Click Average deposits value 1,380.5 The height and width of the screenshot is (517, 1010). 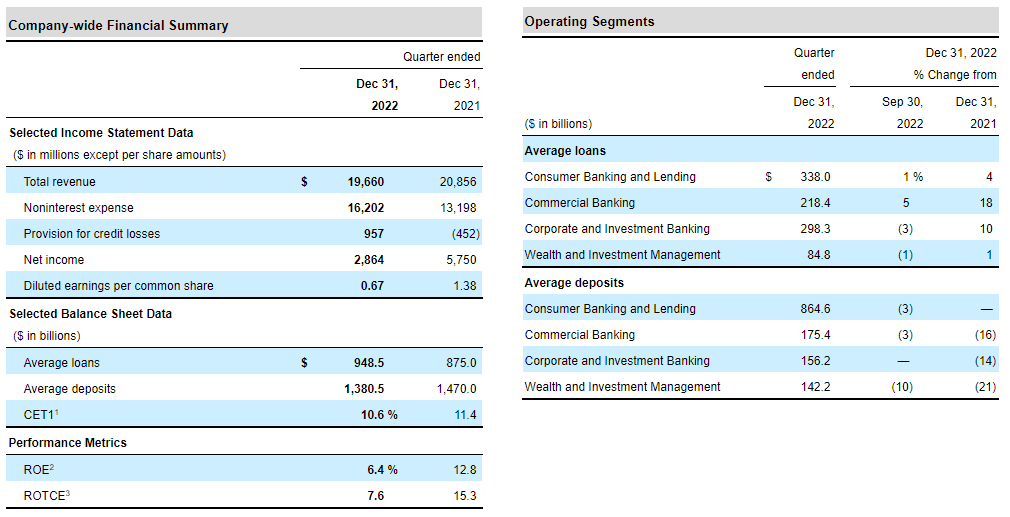(x=365, y=389)
